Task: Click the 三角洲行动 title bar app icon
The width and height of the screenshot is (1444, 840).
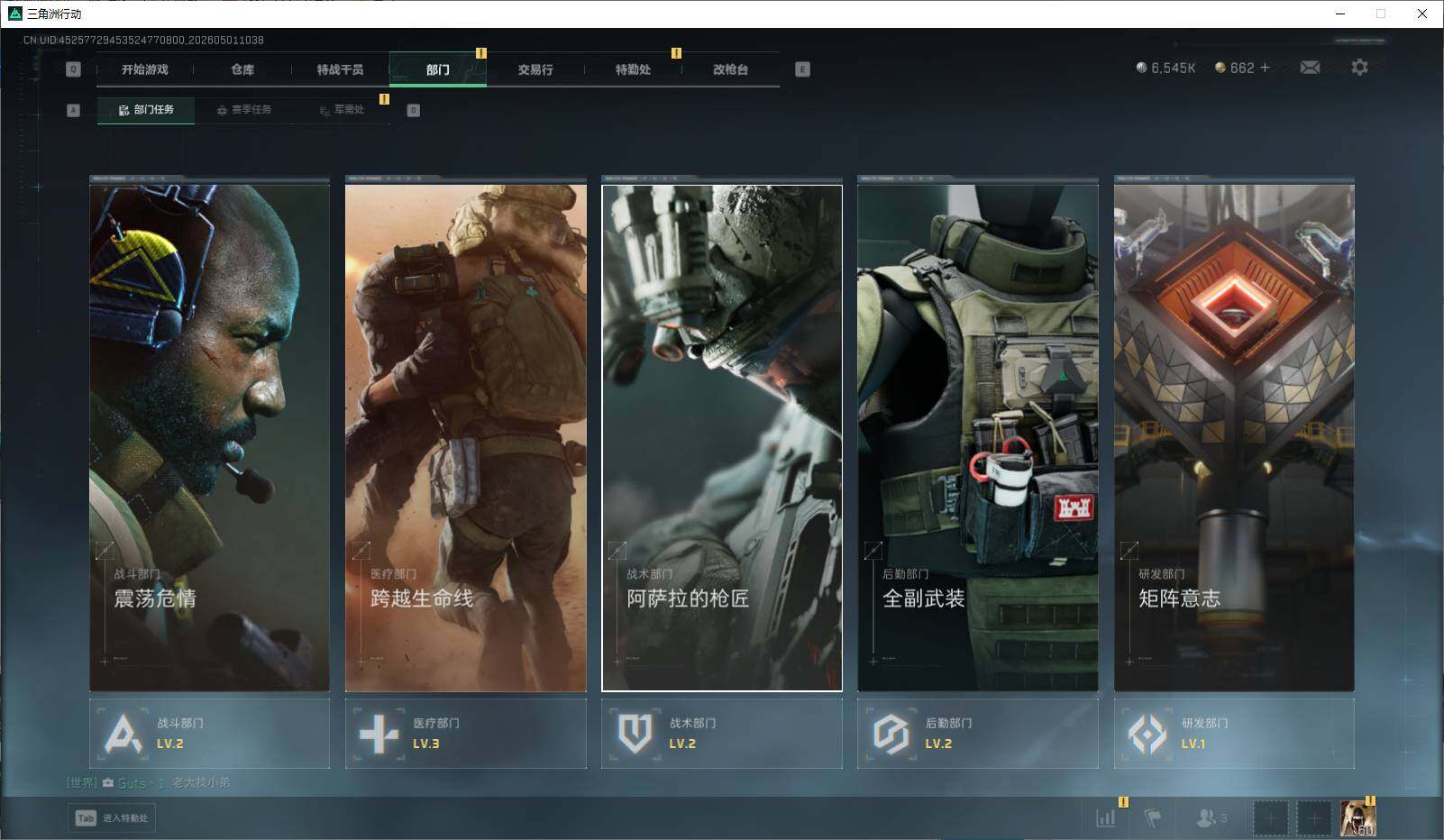Action: (x=14, y=14)
